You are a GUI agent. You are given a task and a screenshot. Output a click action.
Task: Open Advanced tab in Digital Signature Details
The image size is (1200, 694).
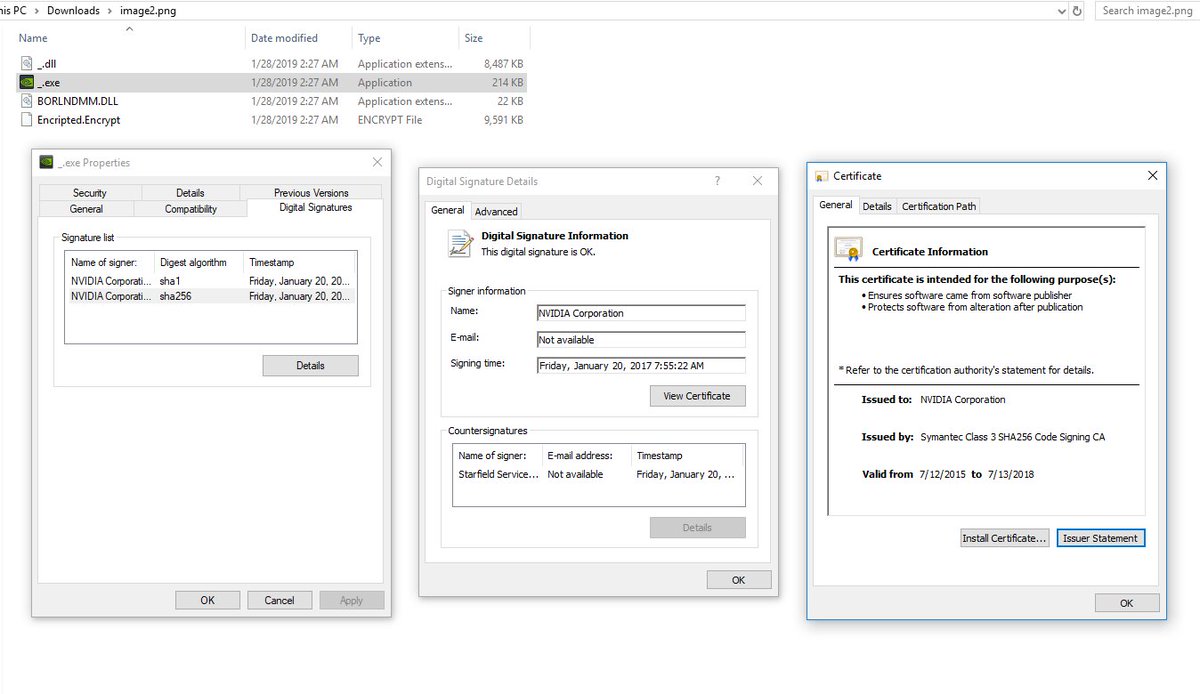496,211
